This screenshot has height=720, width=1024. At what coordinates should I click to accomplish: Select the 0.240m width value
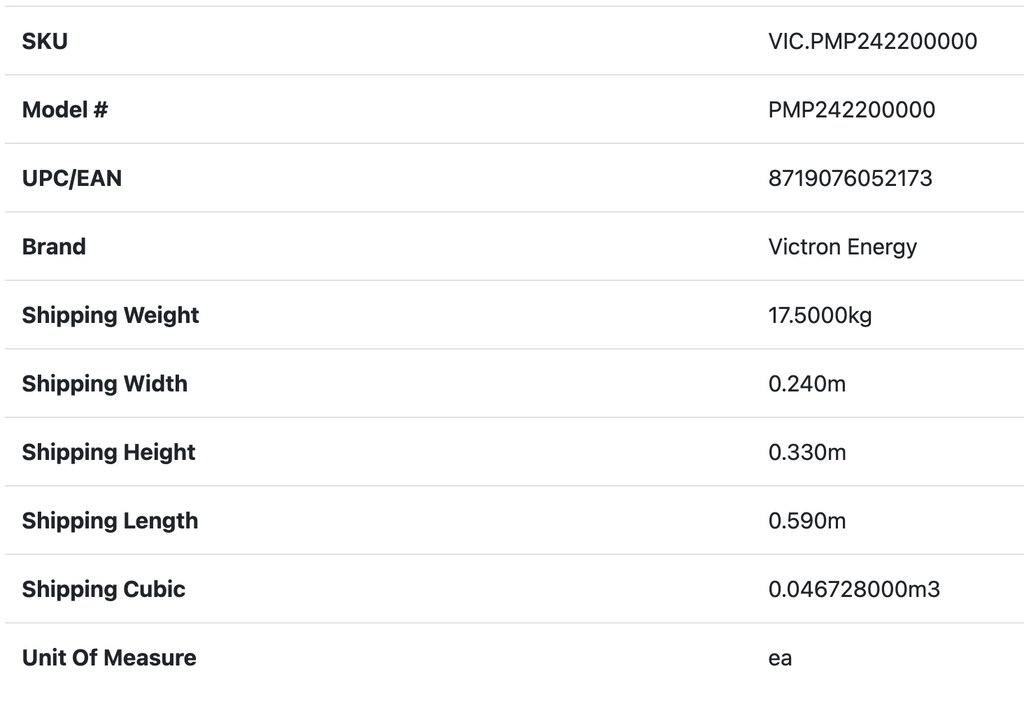(807, 384)
